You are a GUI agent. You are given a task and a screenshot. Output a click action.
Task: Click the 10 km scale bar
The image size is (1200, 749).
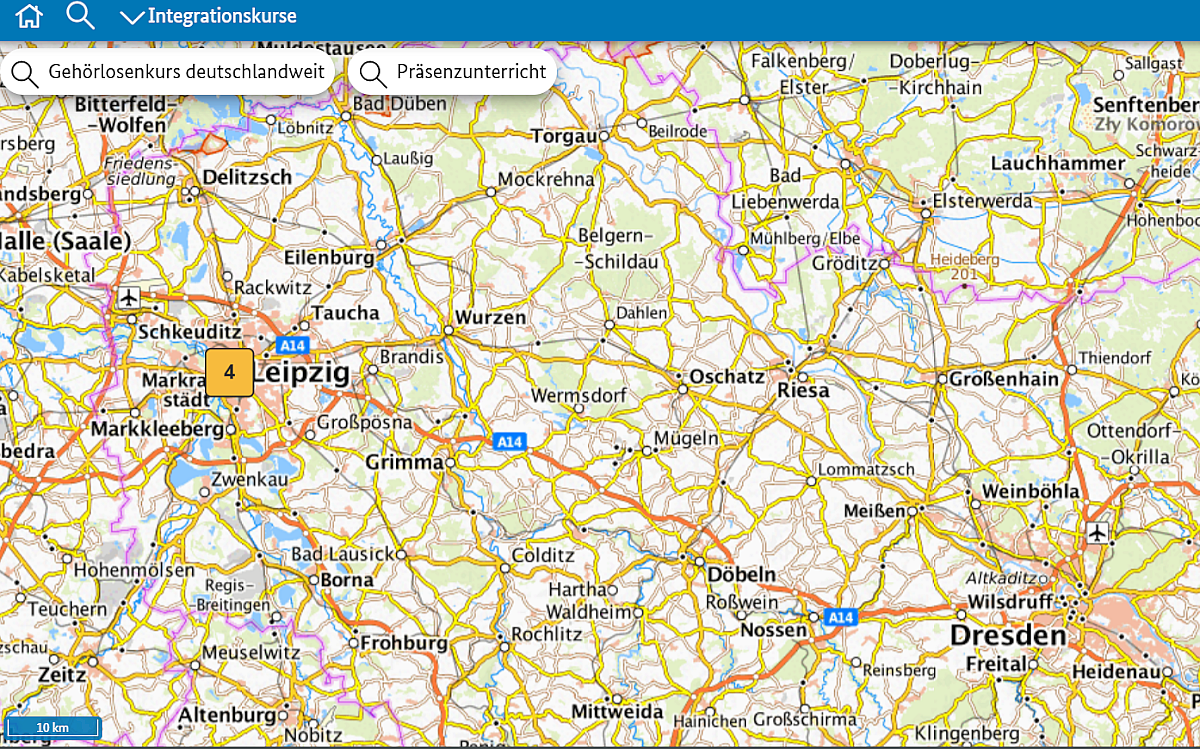point(52,727)
